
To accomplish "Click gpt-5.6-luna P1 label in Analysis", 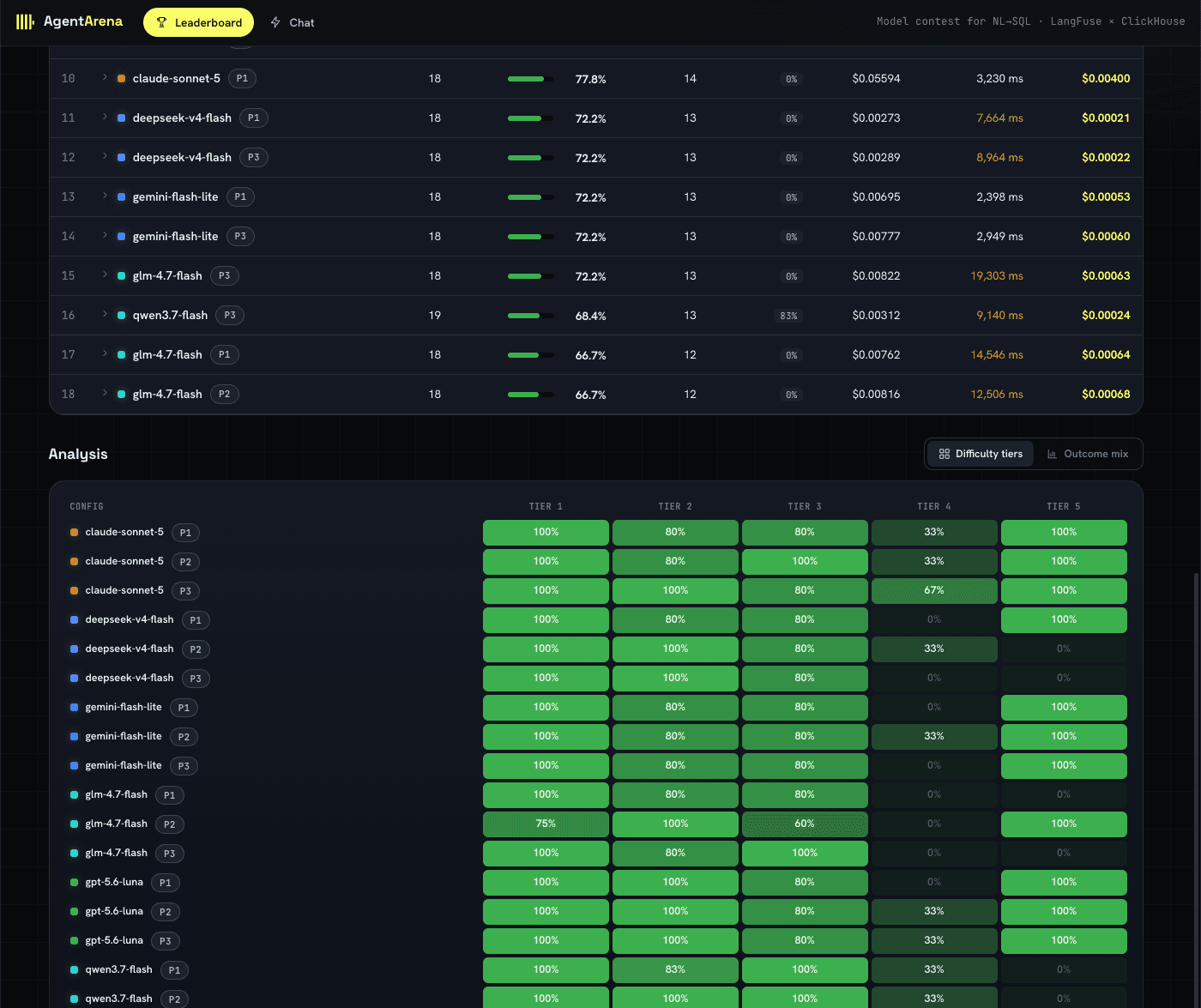I will [x=114, y=882].
